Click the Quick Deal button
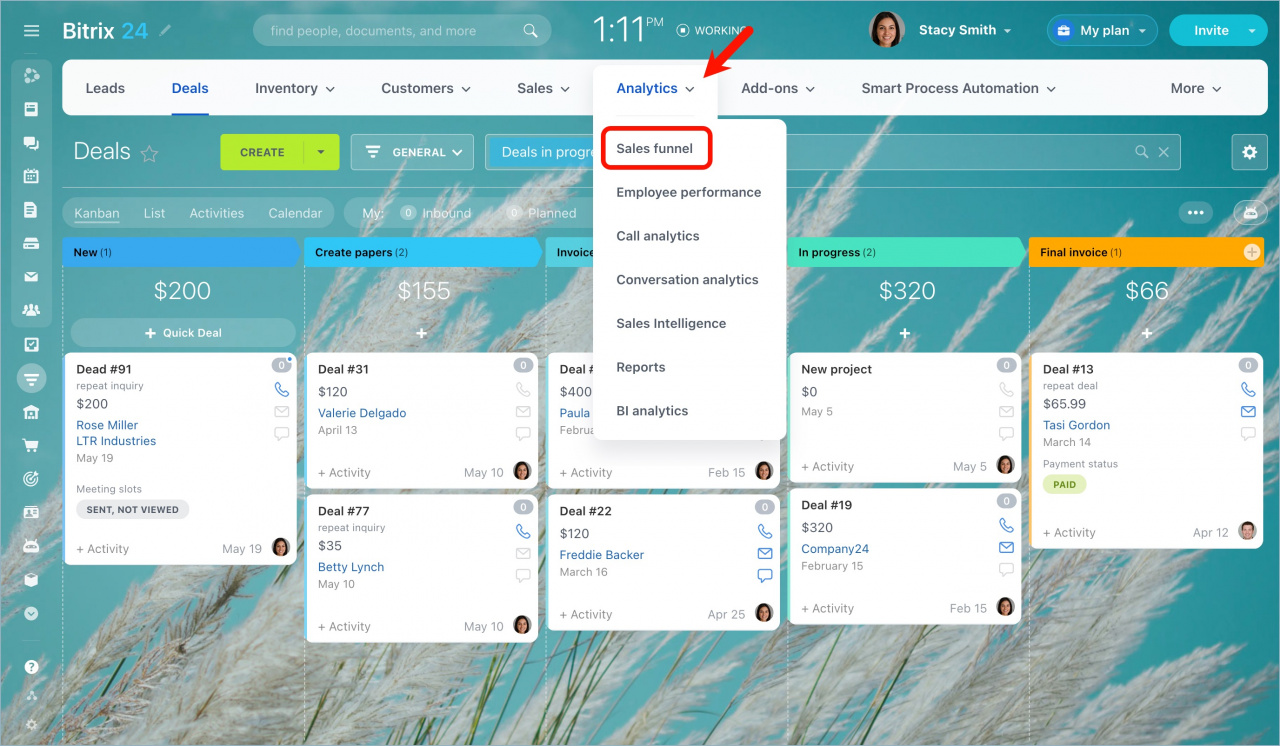This screenshot has width=1280, height=746. point(183,333)
